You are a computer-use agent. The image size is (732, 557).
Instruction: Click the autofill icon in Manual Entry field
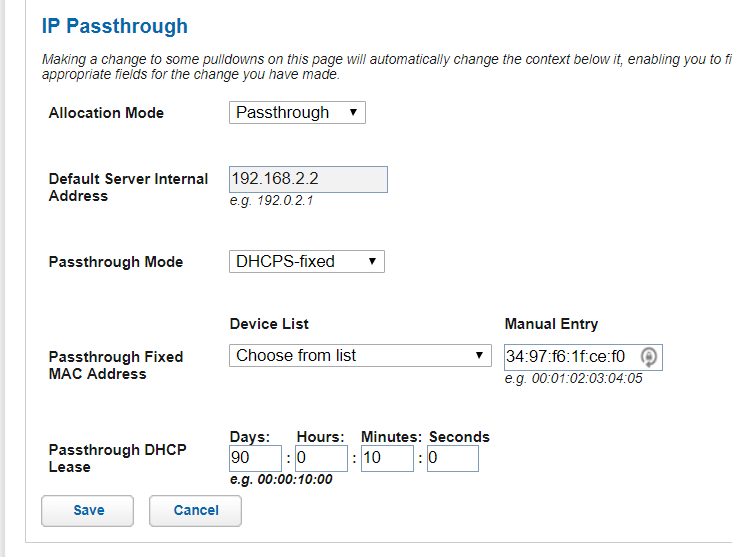649,356
